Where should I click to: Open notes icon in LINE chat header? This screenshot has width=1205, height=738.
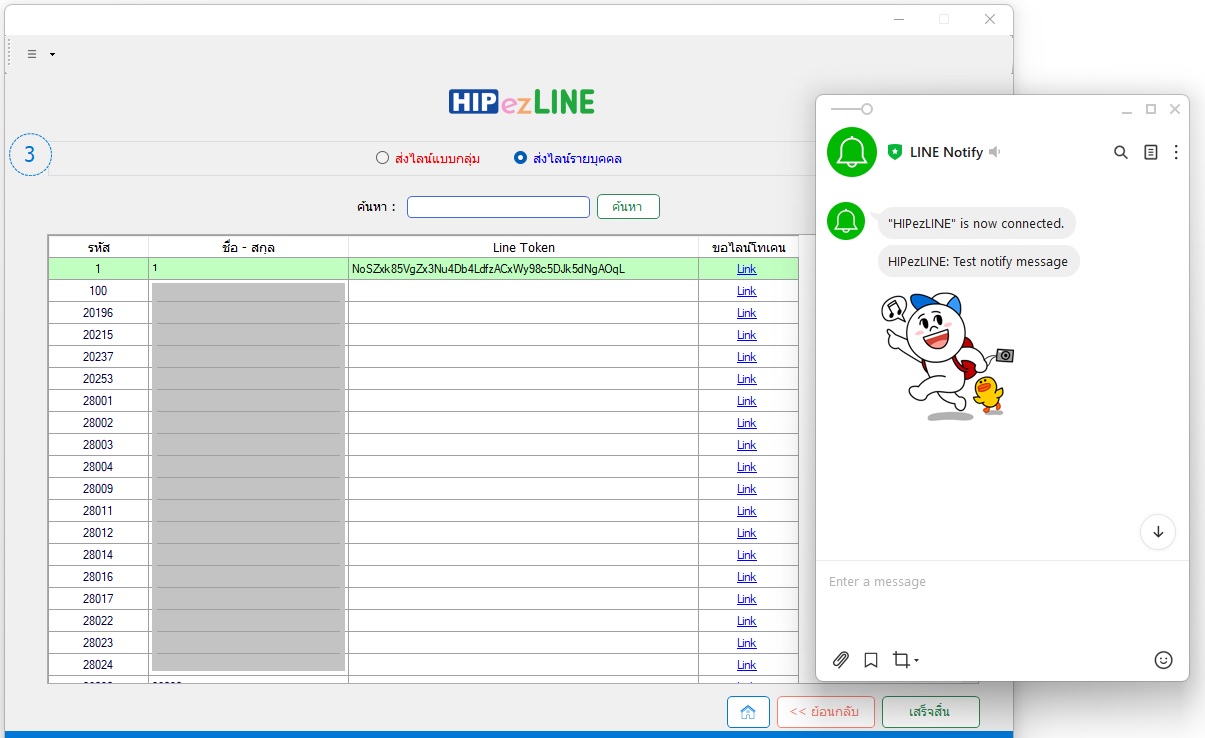(1151, 152)
